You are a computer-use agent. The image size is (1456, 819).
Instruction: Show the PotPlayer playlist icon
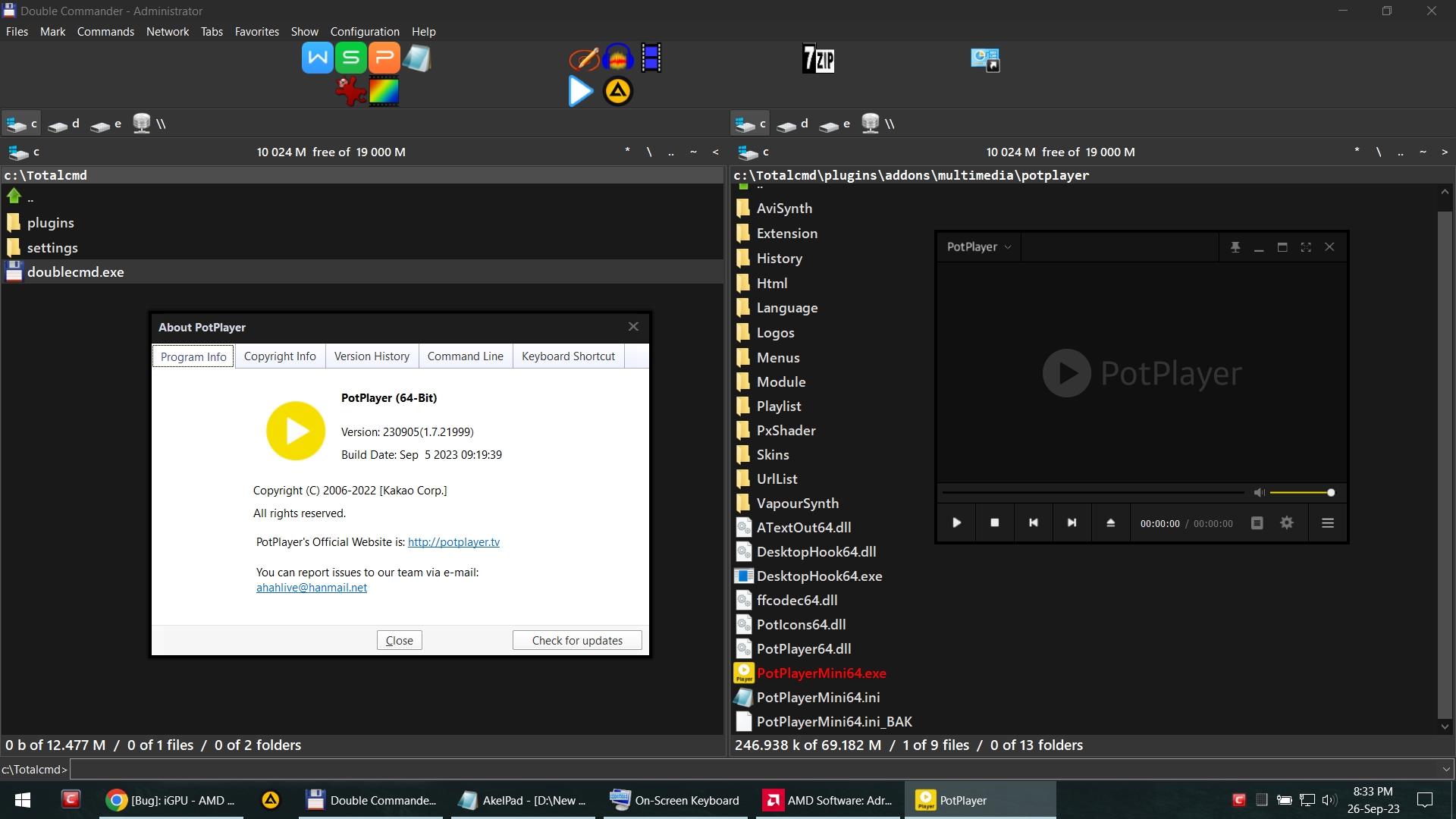[x=1257, y=522]
